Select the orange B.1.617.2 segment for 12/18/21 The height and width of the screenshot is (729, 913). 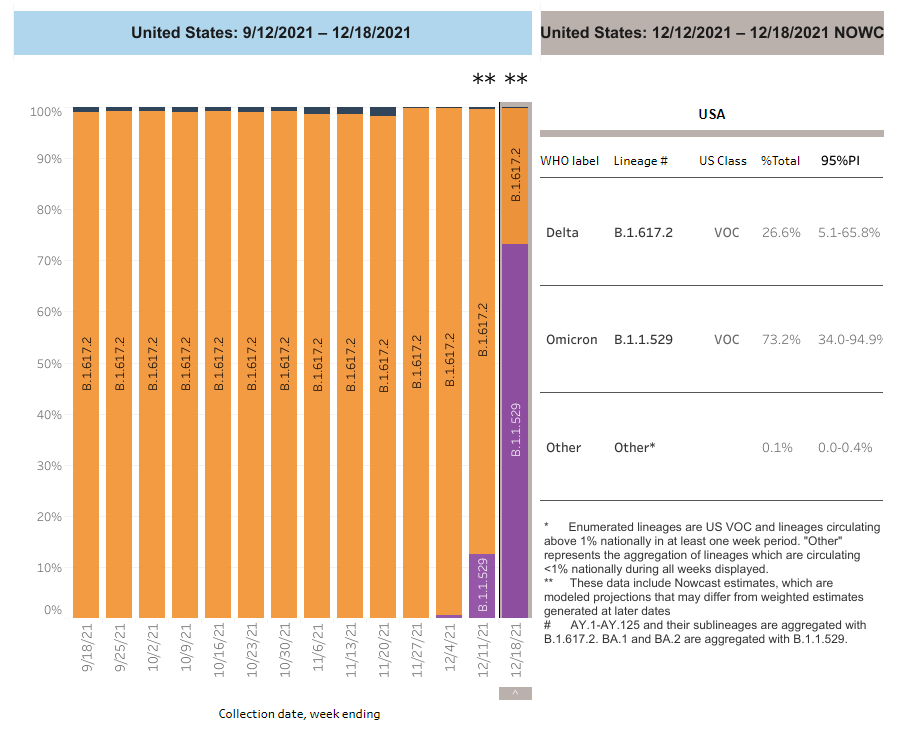[515, 176]
